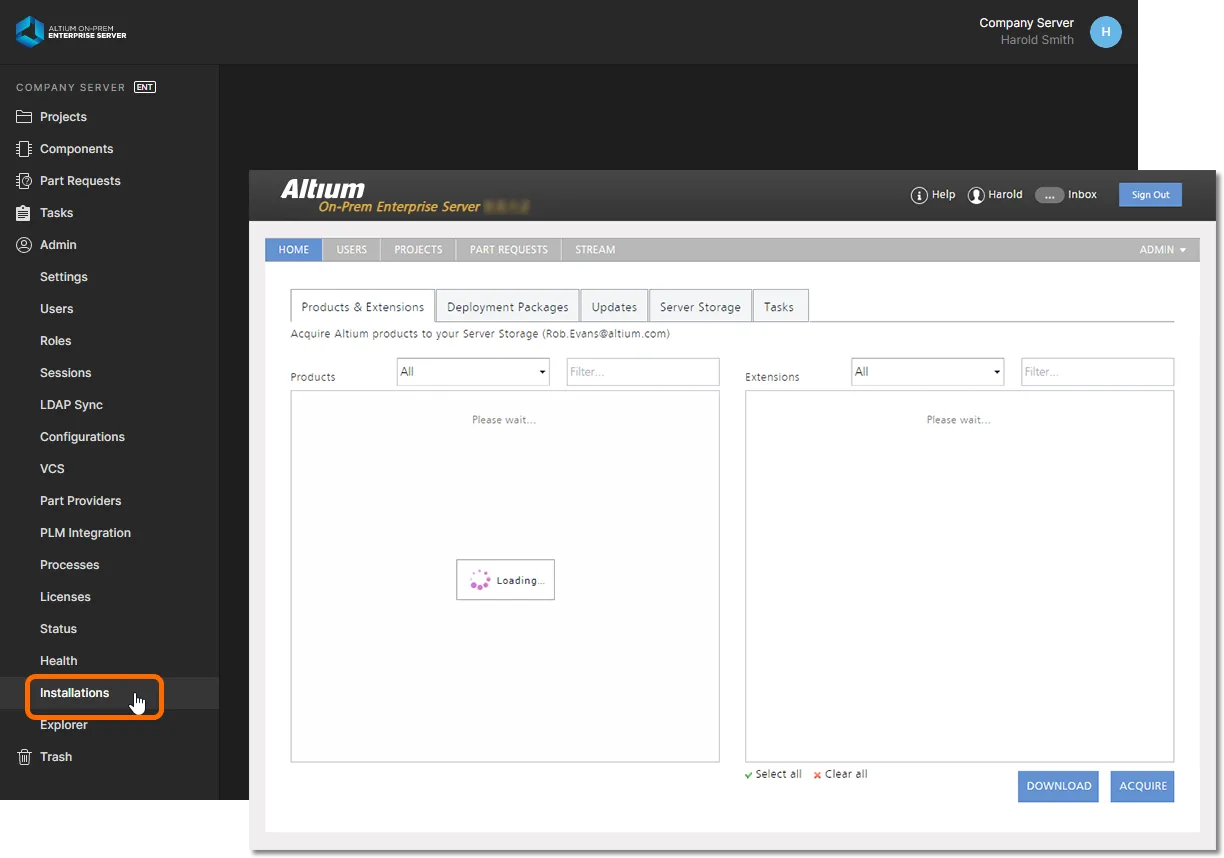Open the Products category dropdown

pyautogui.click(x=473, y=372)
